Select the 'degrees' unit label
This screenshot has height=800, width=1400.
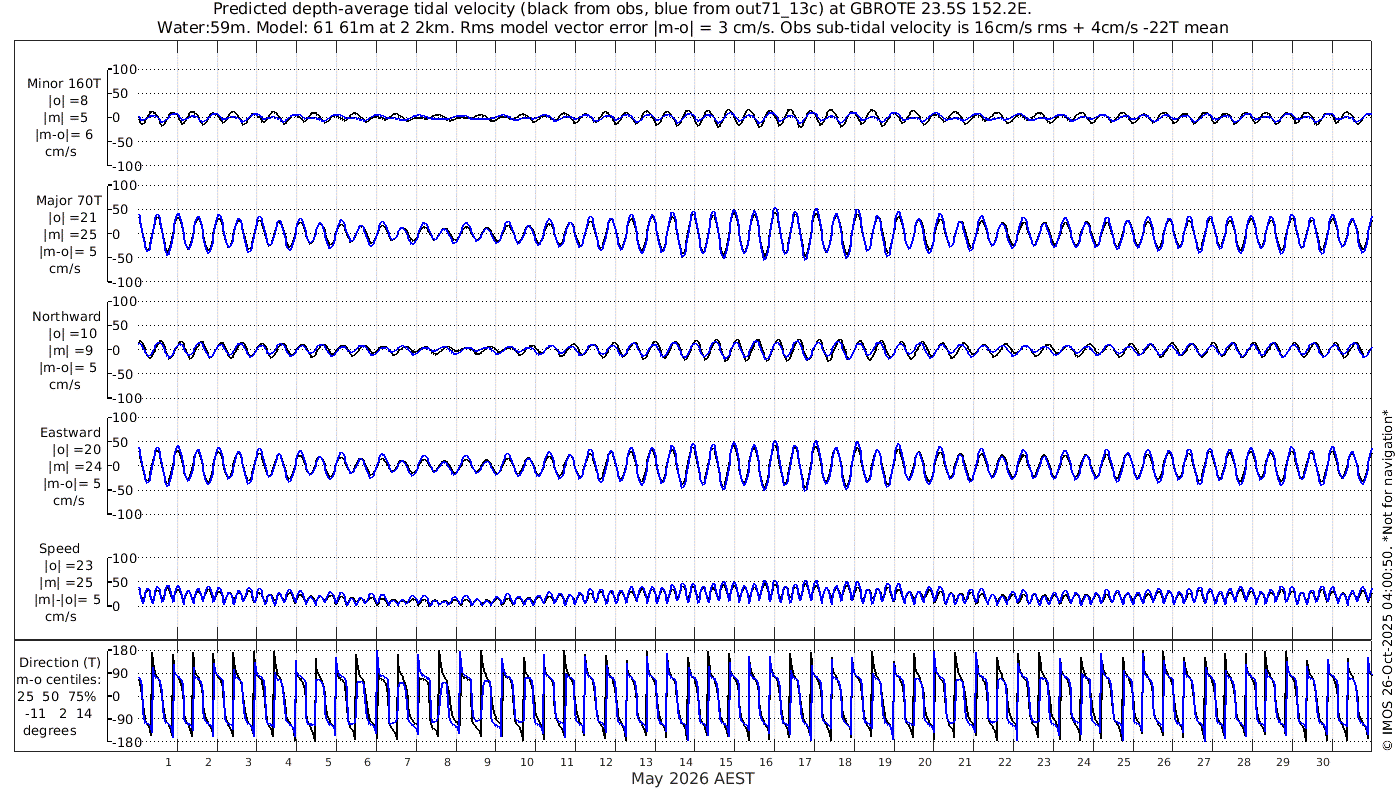point(50,731)
